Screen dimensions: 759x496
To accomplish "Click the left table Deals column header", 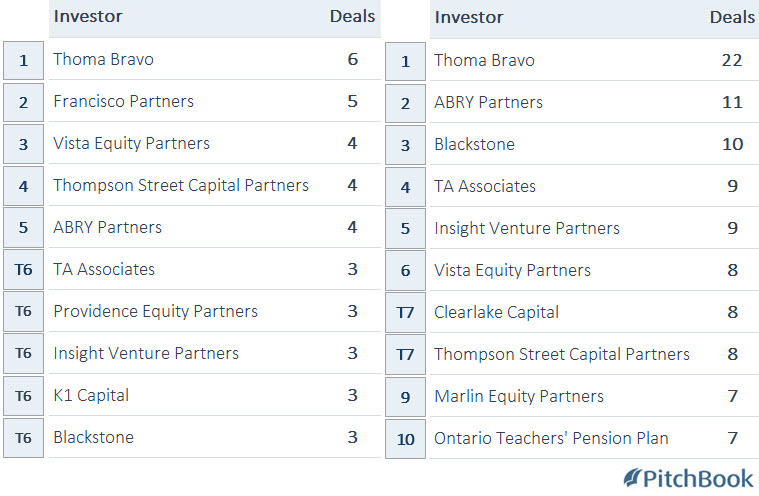I will 352,16.
